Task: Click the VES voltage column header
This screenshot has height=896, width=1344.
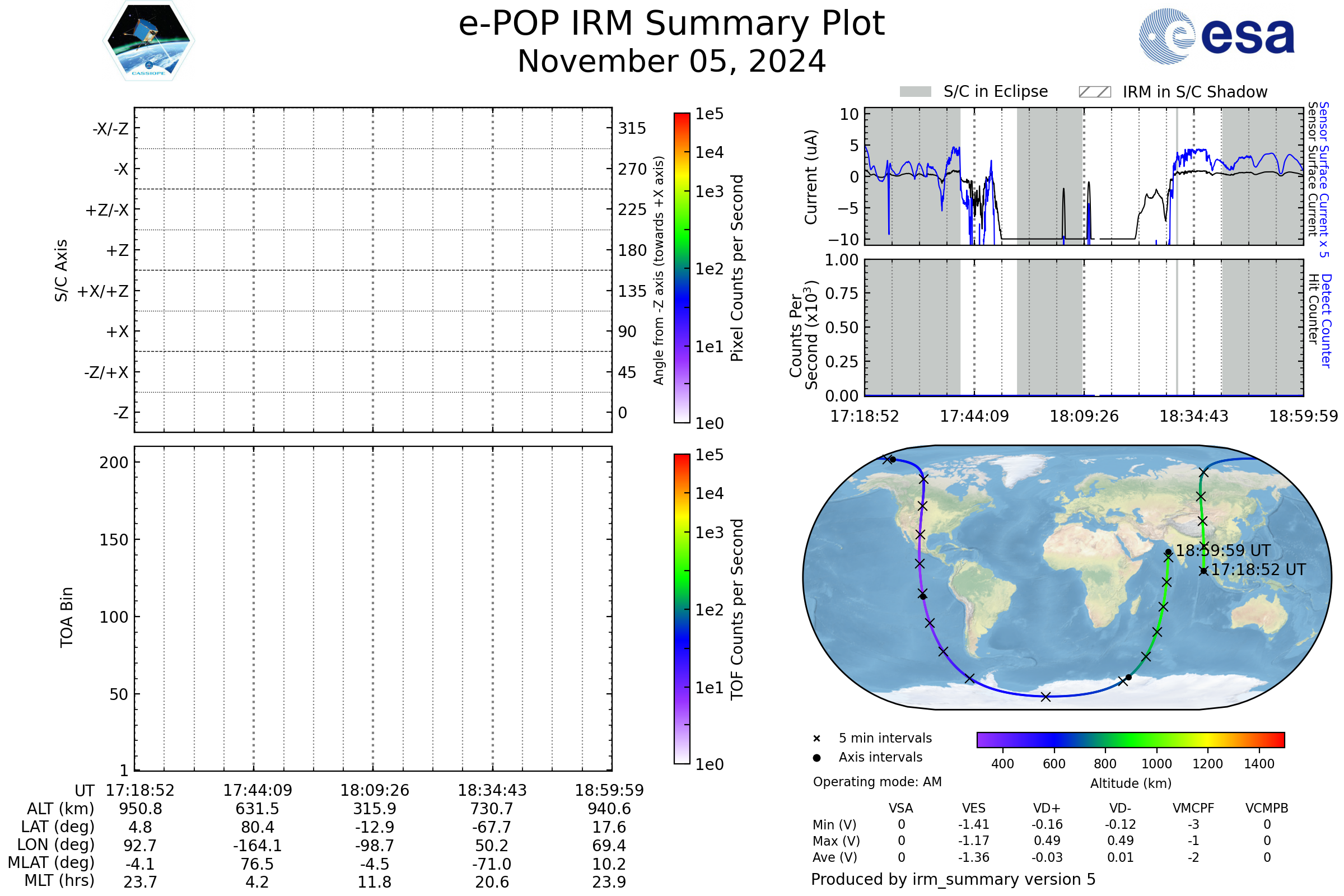Action: (974, 808)
